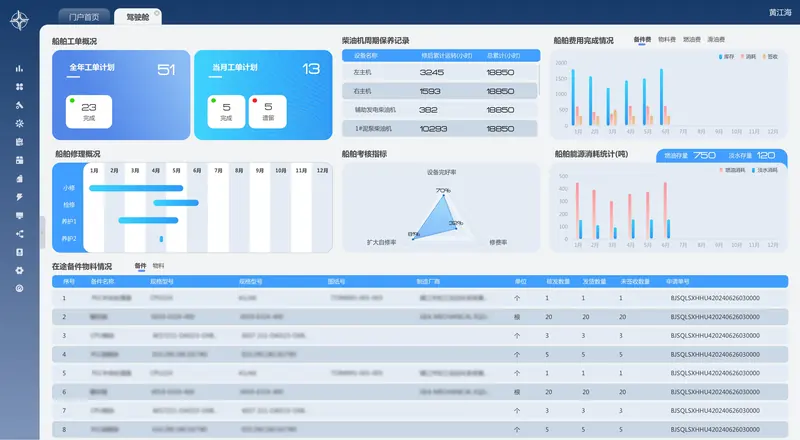Viewport: 800px width, 440px height.
Task: Switch to the 物料 in-transit tab
Action: pyautogui.click(x=159, y=266)
